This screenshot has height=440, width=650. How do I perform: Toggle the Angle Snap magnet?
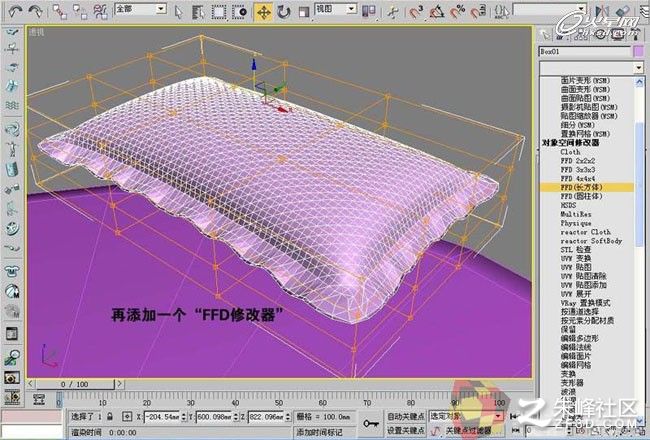coord(437,12)
